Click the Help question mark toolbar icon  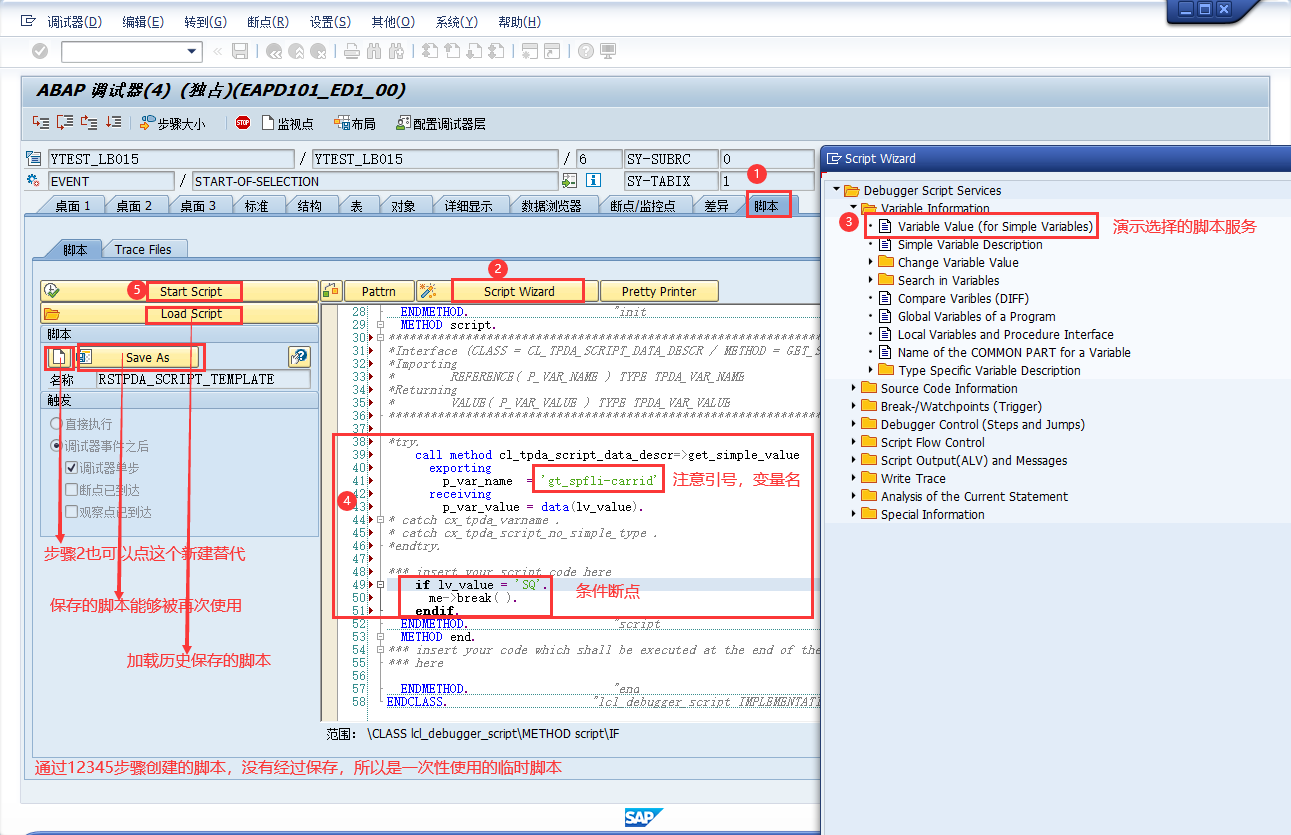(x=586, y=51)
